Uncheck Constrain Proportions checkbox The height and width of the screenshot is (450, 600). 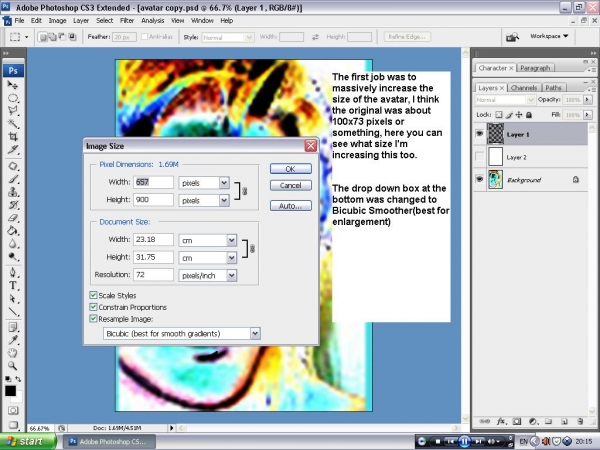93,307
